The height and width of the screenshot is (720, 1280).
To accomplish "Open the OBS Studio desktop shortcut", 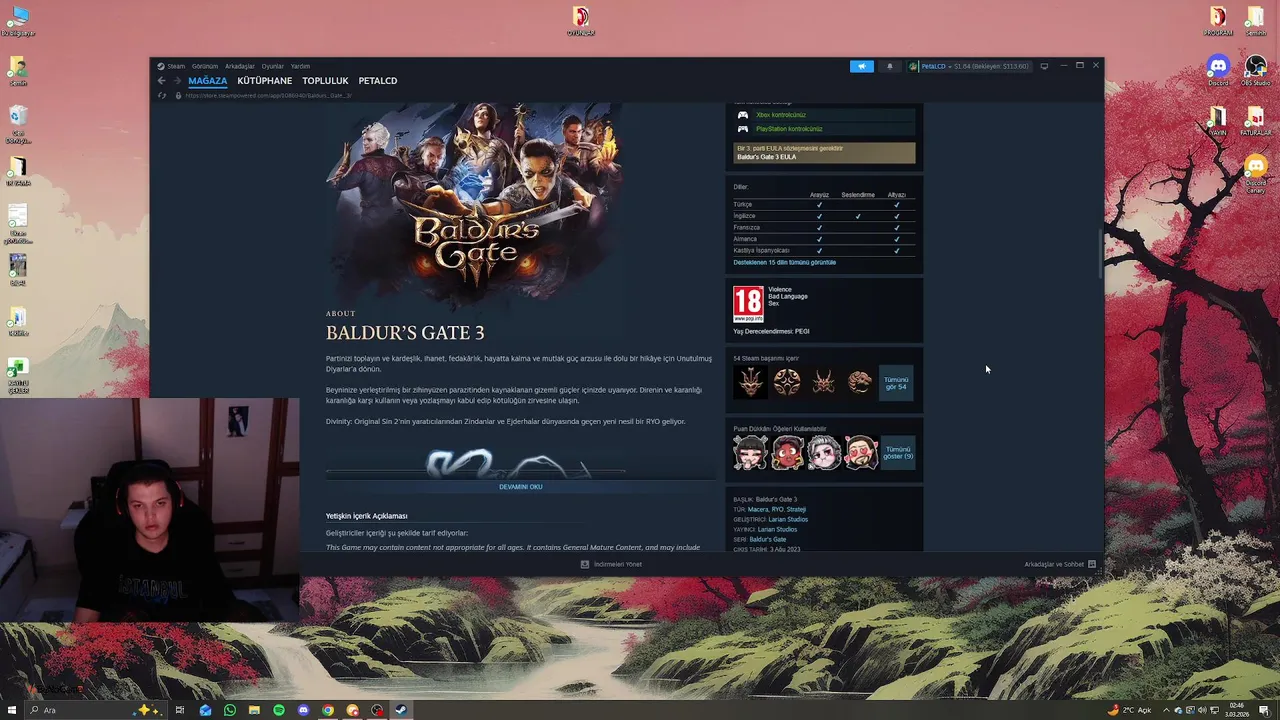I will coord(1256,71).
